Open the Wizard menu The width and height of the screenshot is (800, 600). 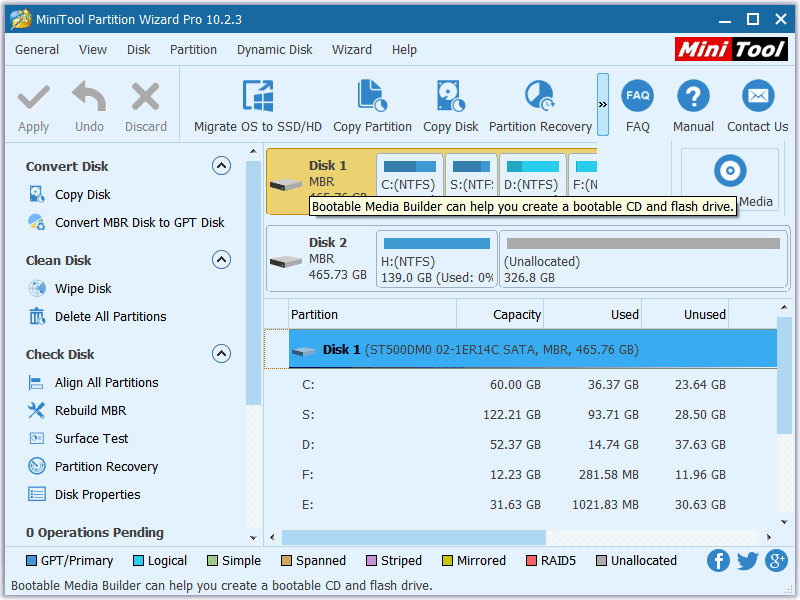(x=352, y=49)
